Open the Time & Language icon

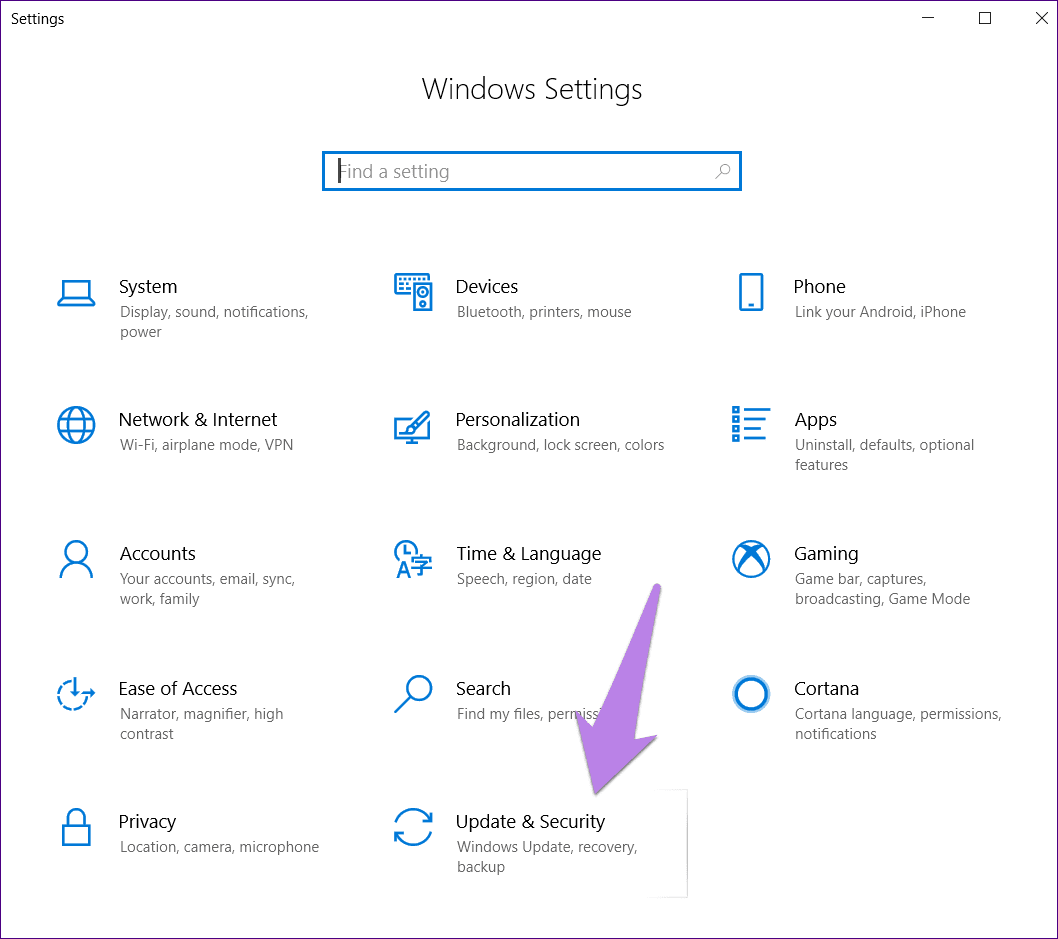(413, 559)
